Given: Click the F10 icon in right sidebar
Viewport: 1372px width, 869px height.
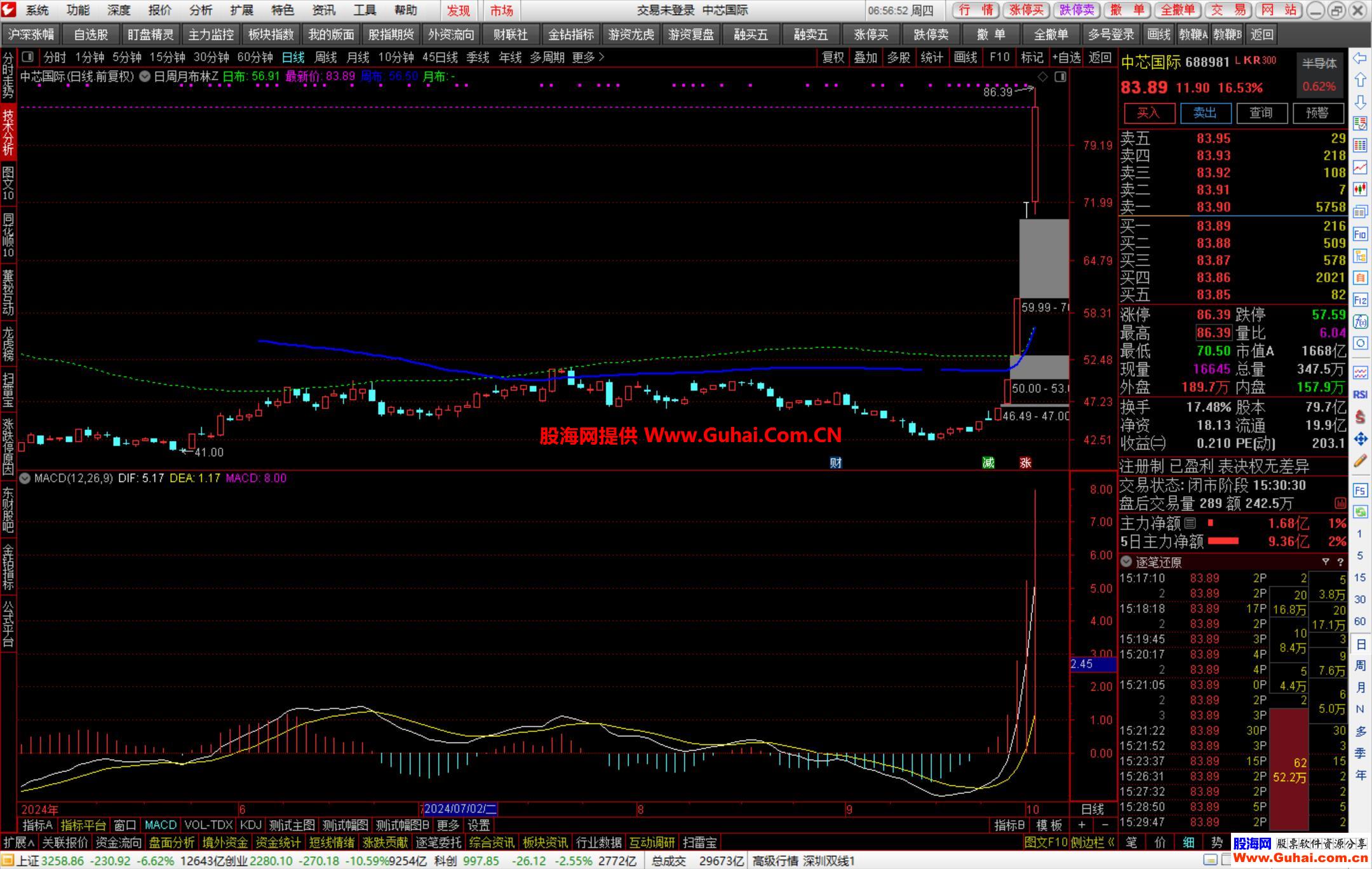Looking at the screenshot, I should 1360,234.
